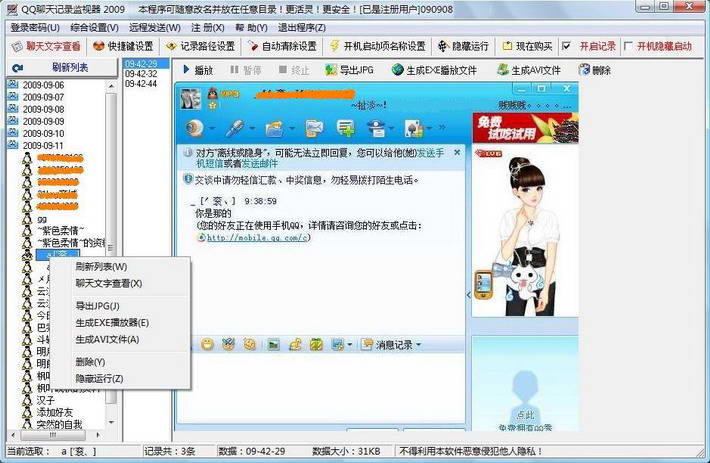Select the 添加好友 entry in the tree

[x=54, y=412]
